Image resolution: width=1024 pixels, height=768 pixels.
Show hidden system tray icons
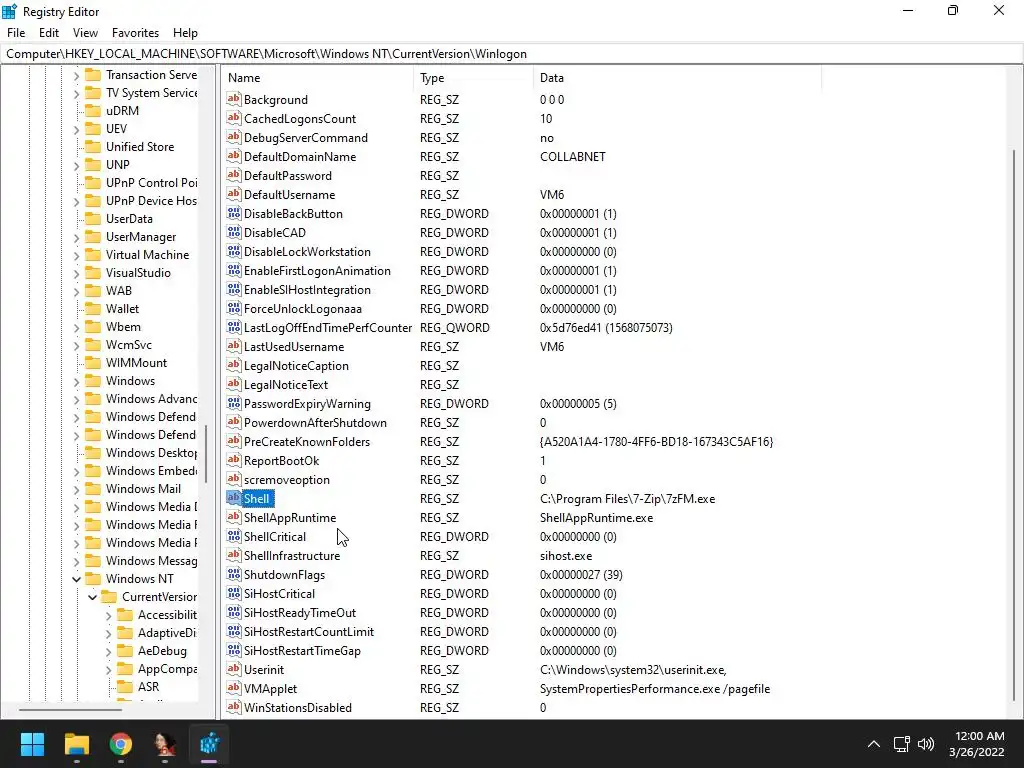873,744
